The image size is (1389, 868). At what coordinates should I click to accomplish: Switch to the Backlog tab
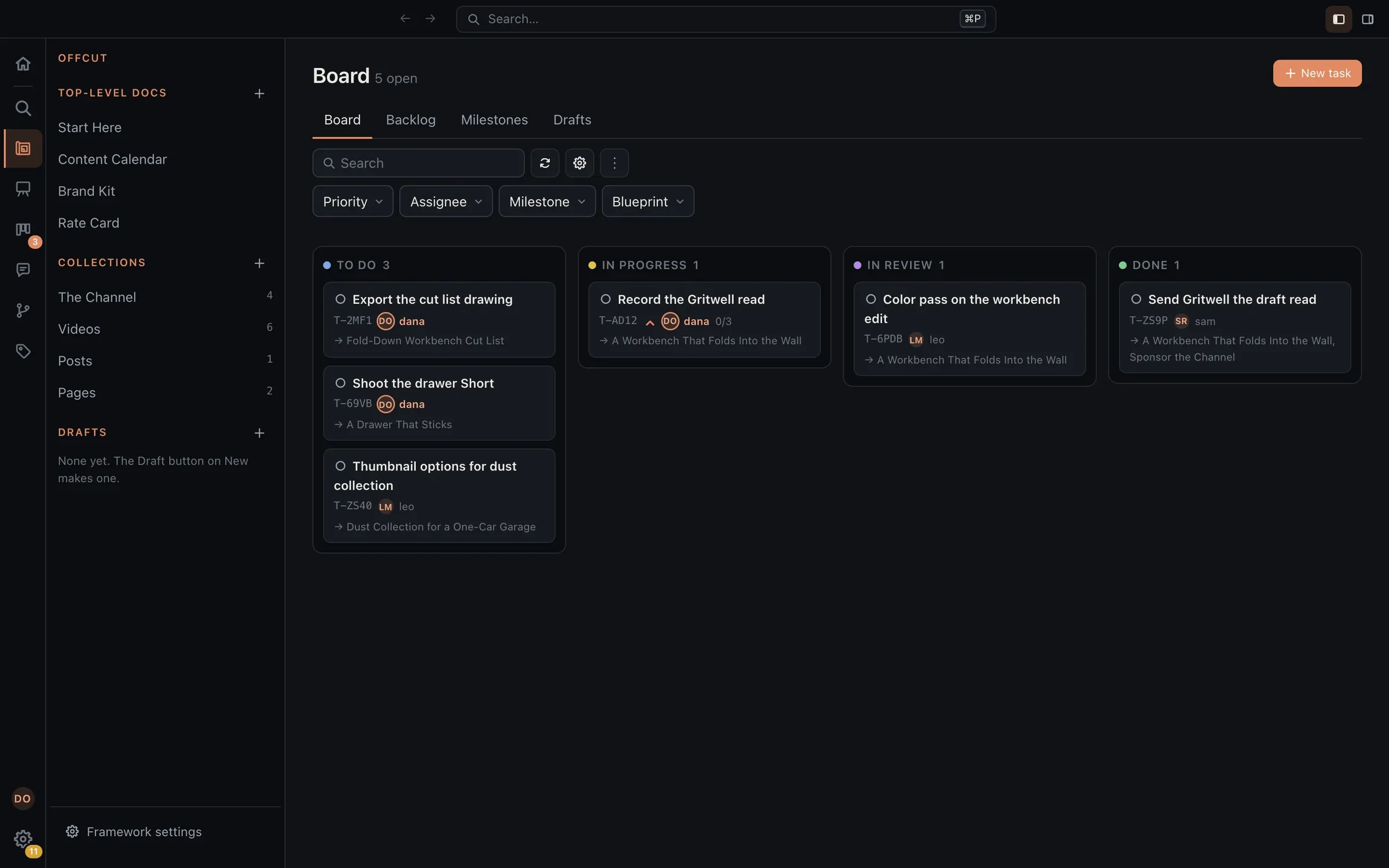(411, 120)
